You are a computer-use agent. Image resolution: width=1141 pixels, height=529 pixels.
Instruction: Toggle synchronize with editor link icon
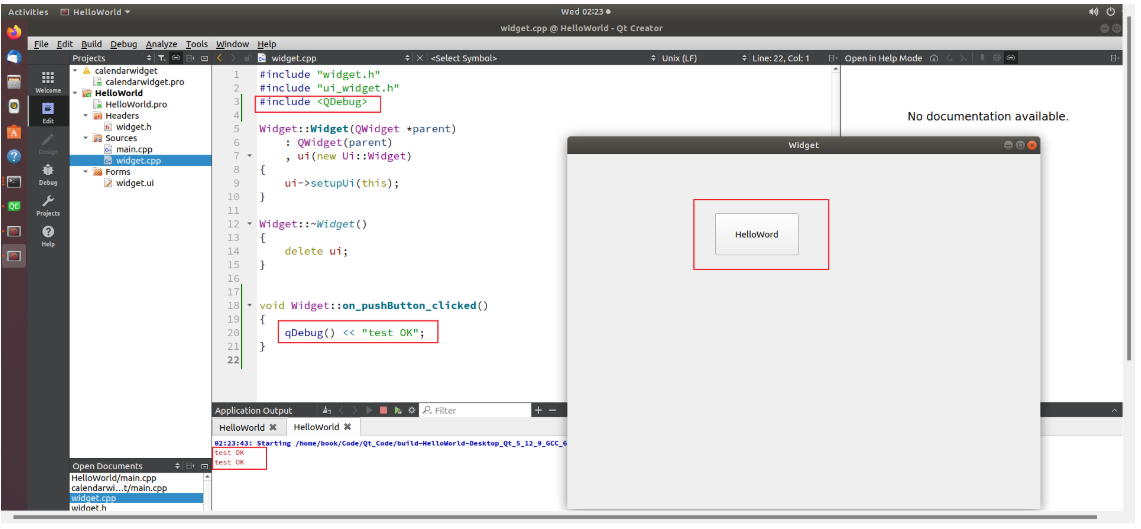[x=176, y=58]
